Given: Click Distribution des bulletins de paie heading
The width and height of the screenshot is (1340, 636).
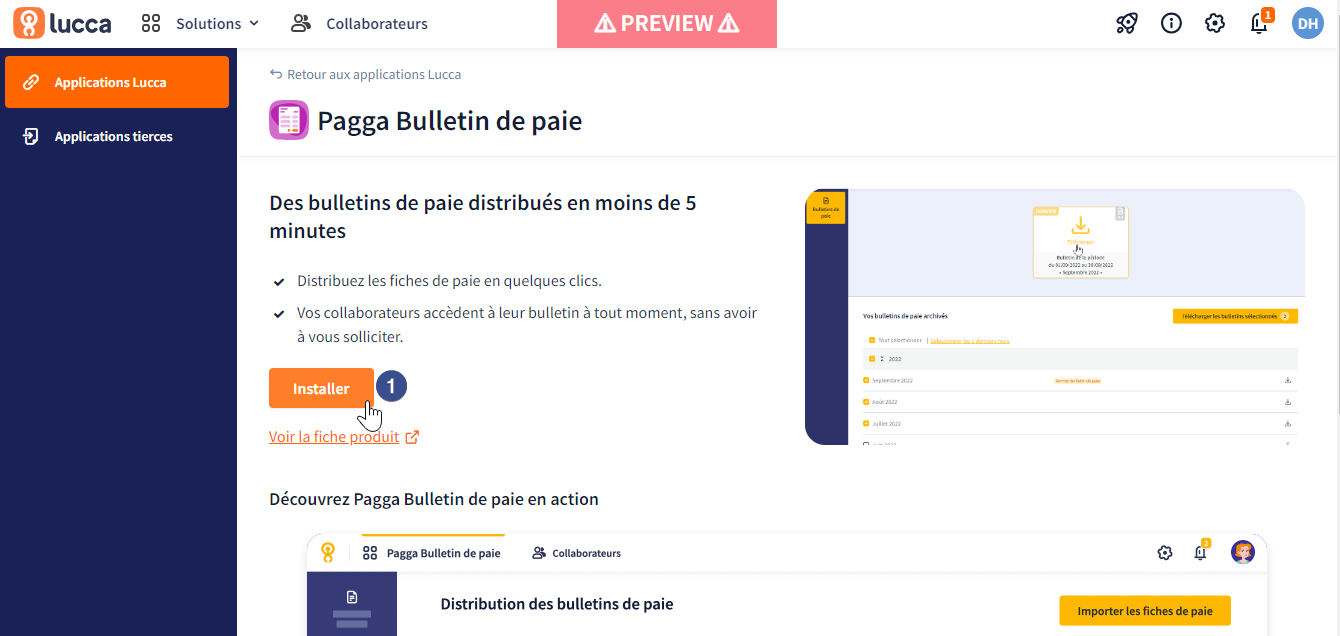Looking at the screenshot, I should (x=557, y=604).
